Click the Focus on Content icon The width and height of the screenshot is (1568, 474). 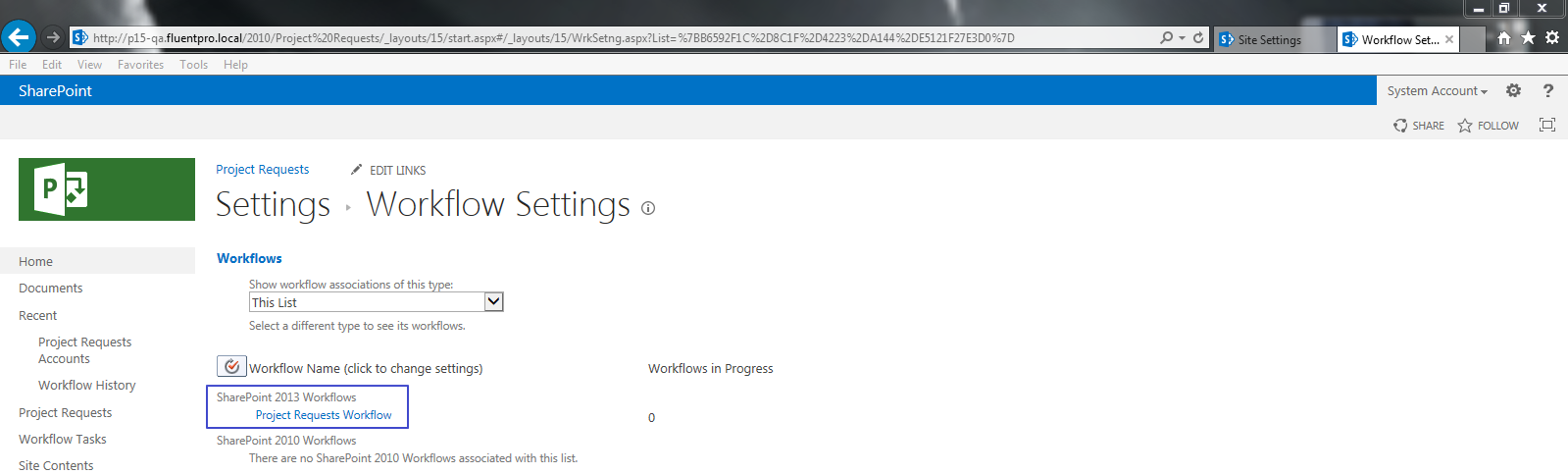click(1547, 125)
